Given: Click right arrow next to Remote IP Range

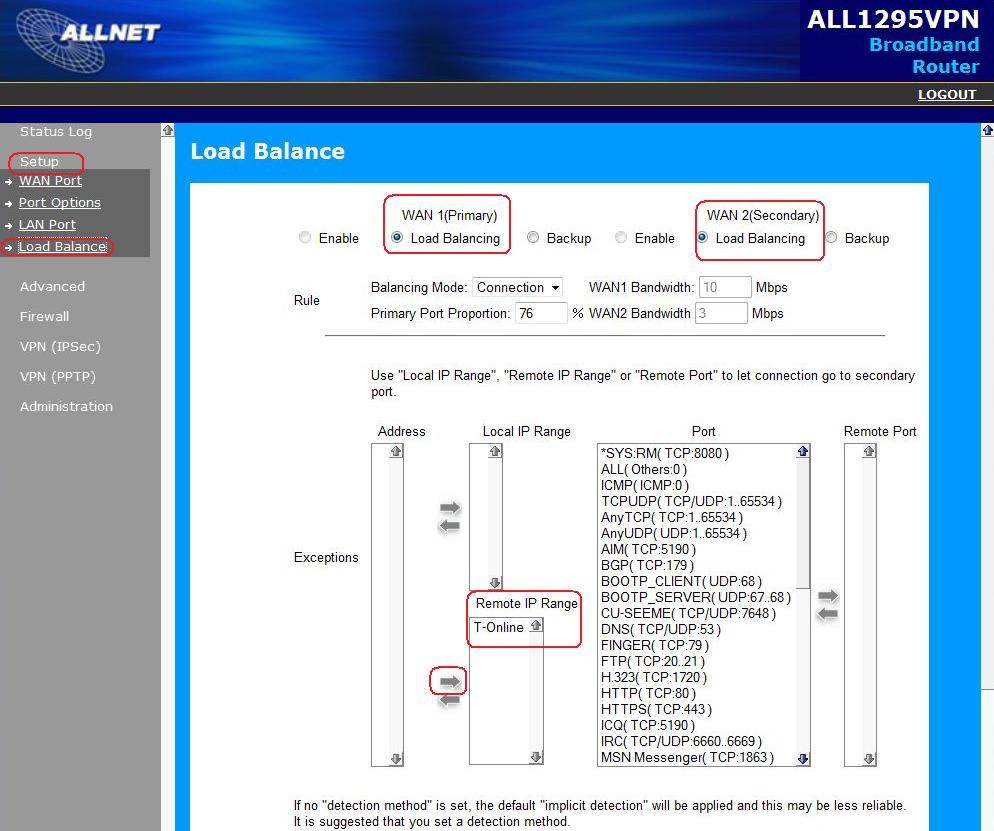Looking at the screenshot, I should click(x=450, y=681).
